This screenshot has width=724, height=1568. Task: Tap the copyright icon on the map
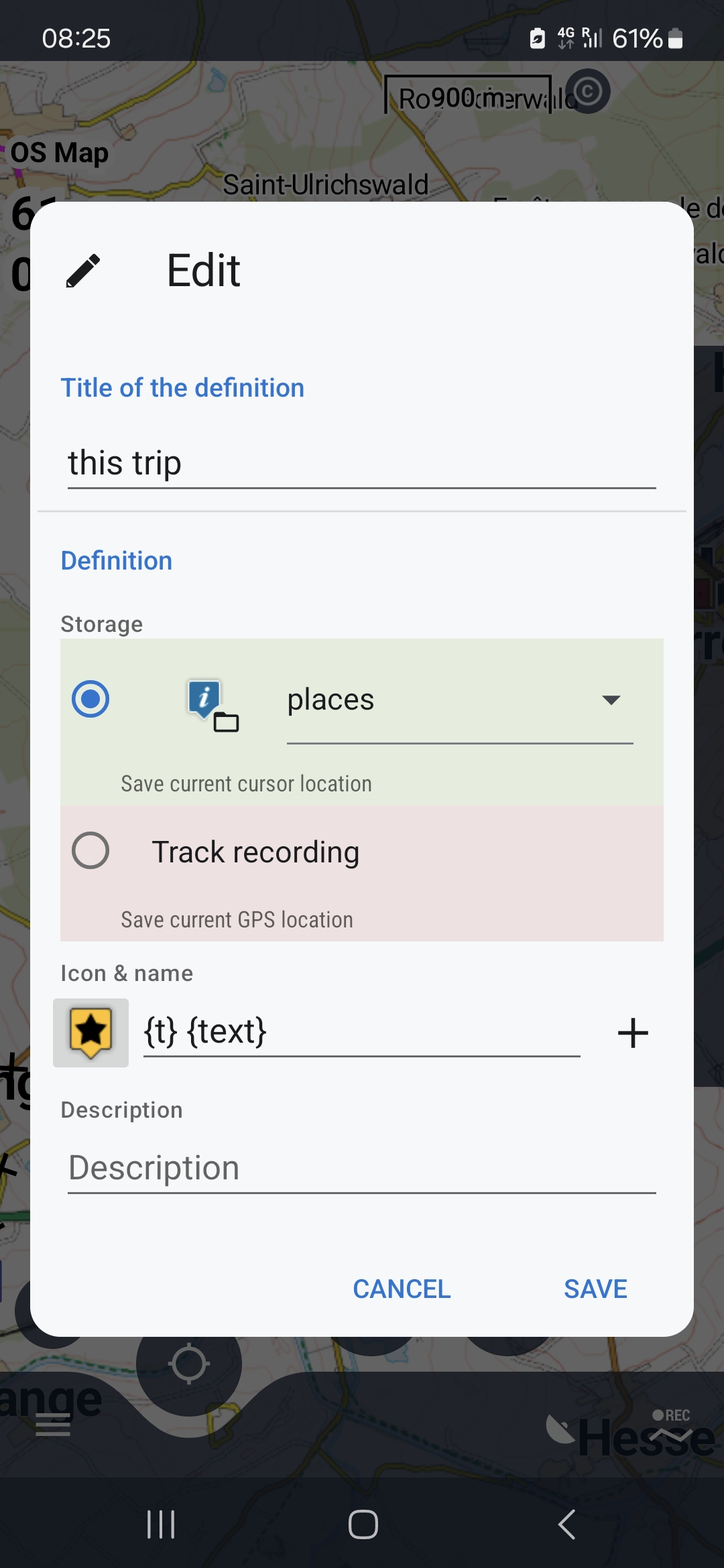point(588,91)
